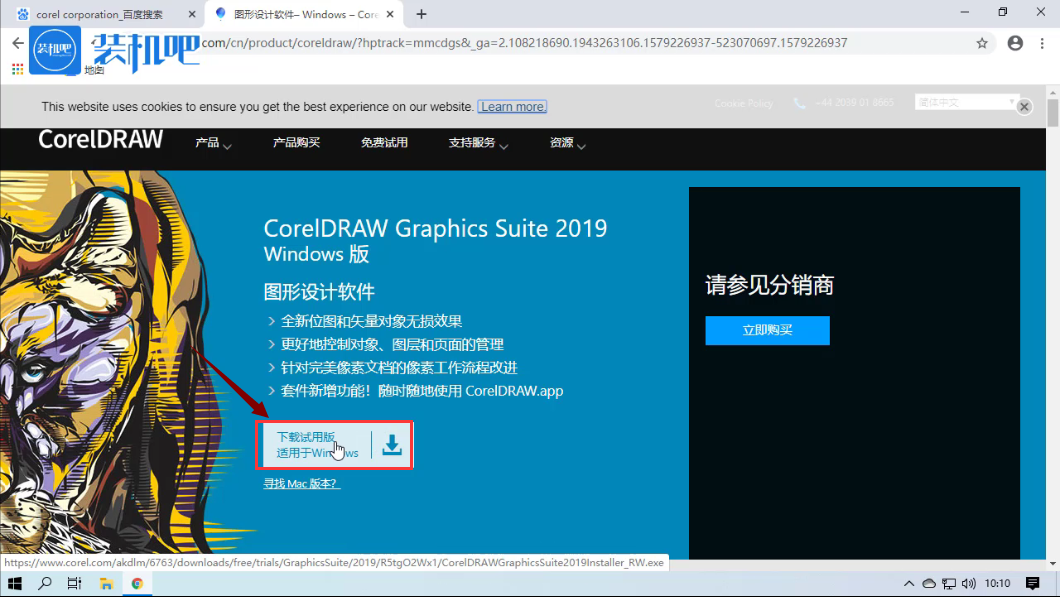Click the 立即购买 purchase button

[x=767, y=330]
